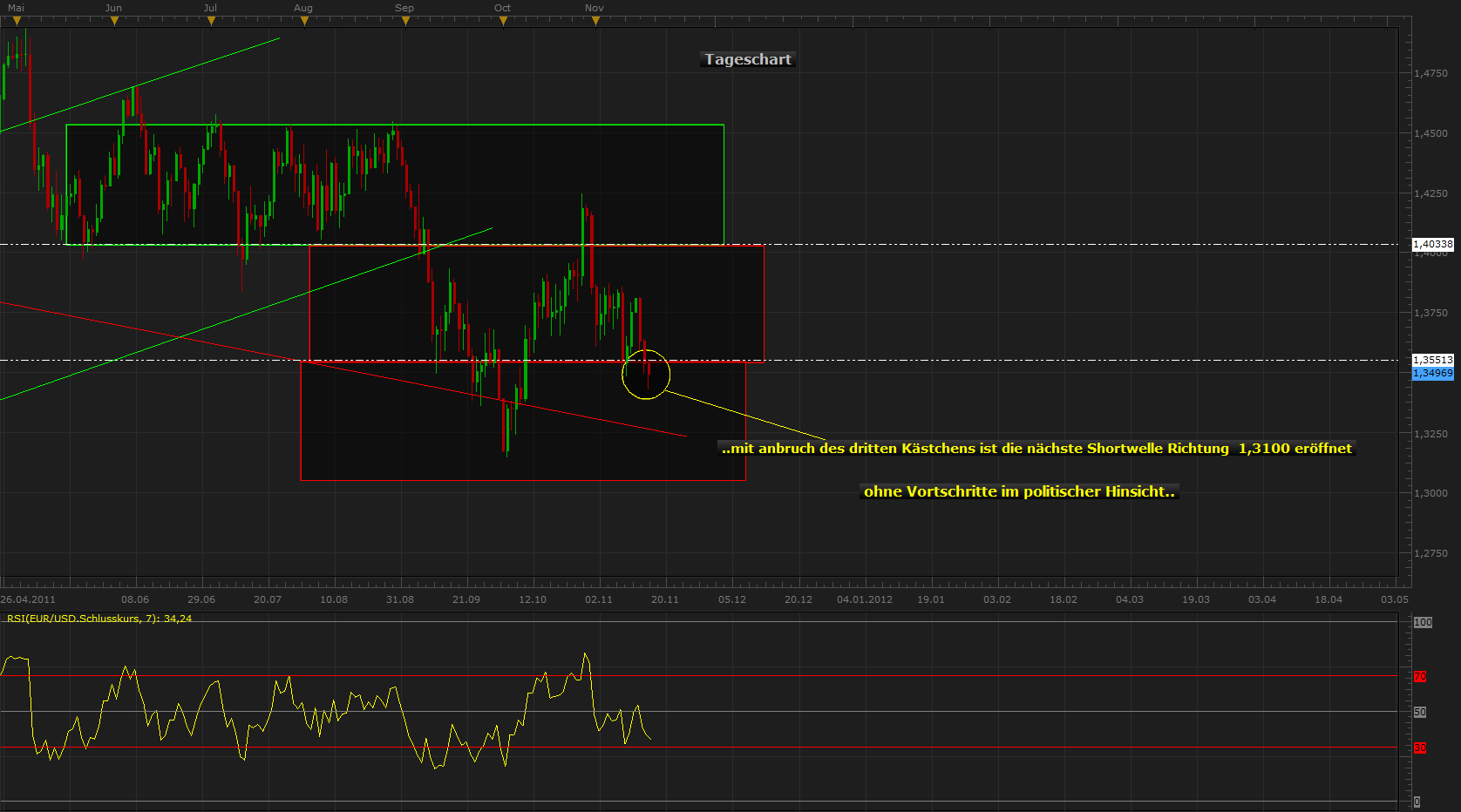Click the 05.12 date axis label
Screen dimensions: 1461x812
coord(732,599)
